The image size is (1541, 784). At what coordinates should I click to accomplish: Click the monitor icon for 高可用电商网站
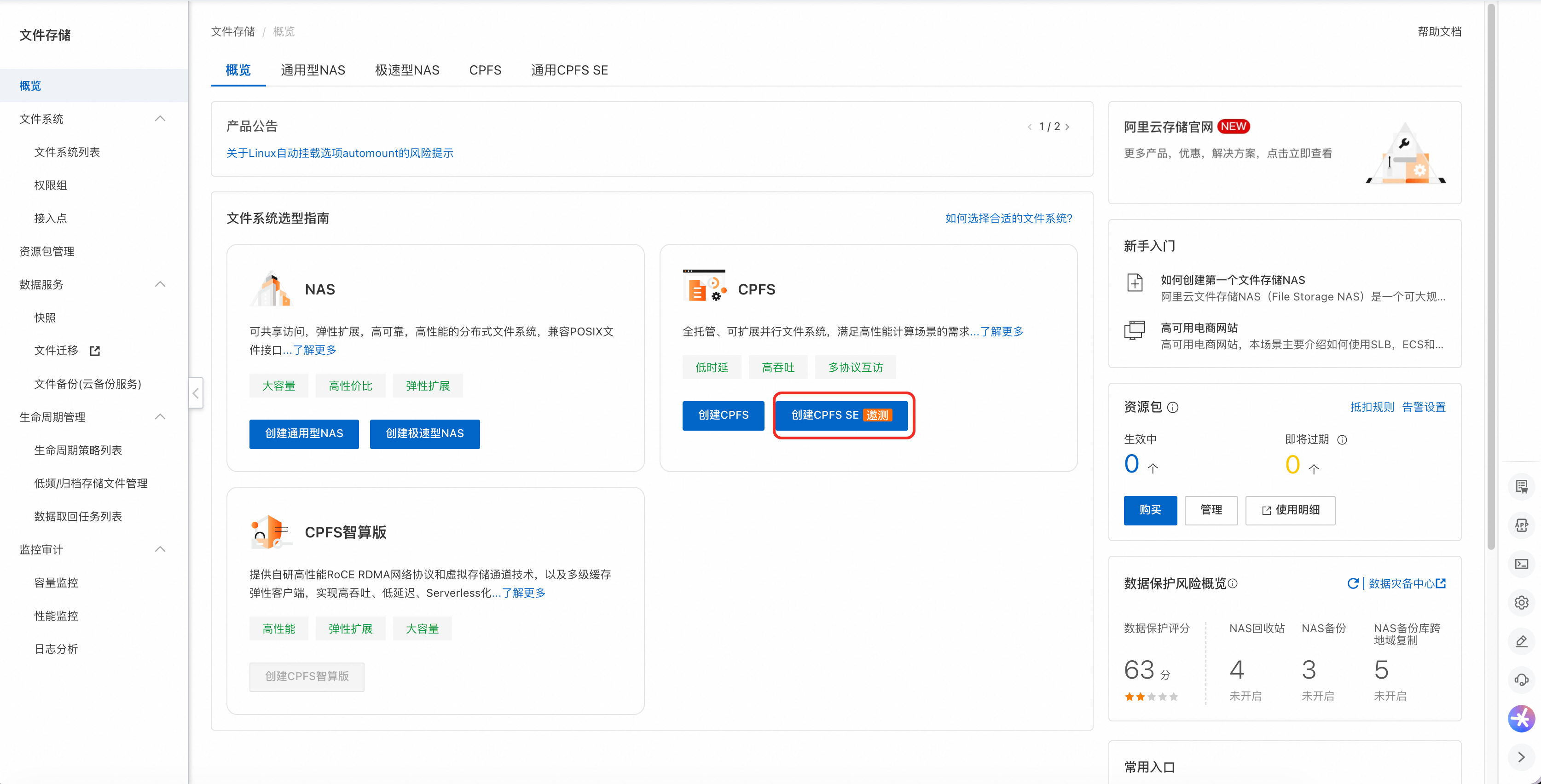(1134, 330)
